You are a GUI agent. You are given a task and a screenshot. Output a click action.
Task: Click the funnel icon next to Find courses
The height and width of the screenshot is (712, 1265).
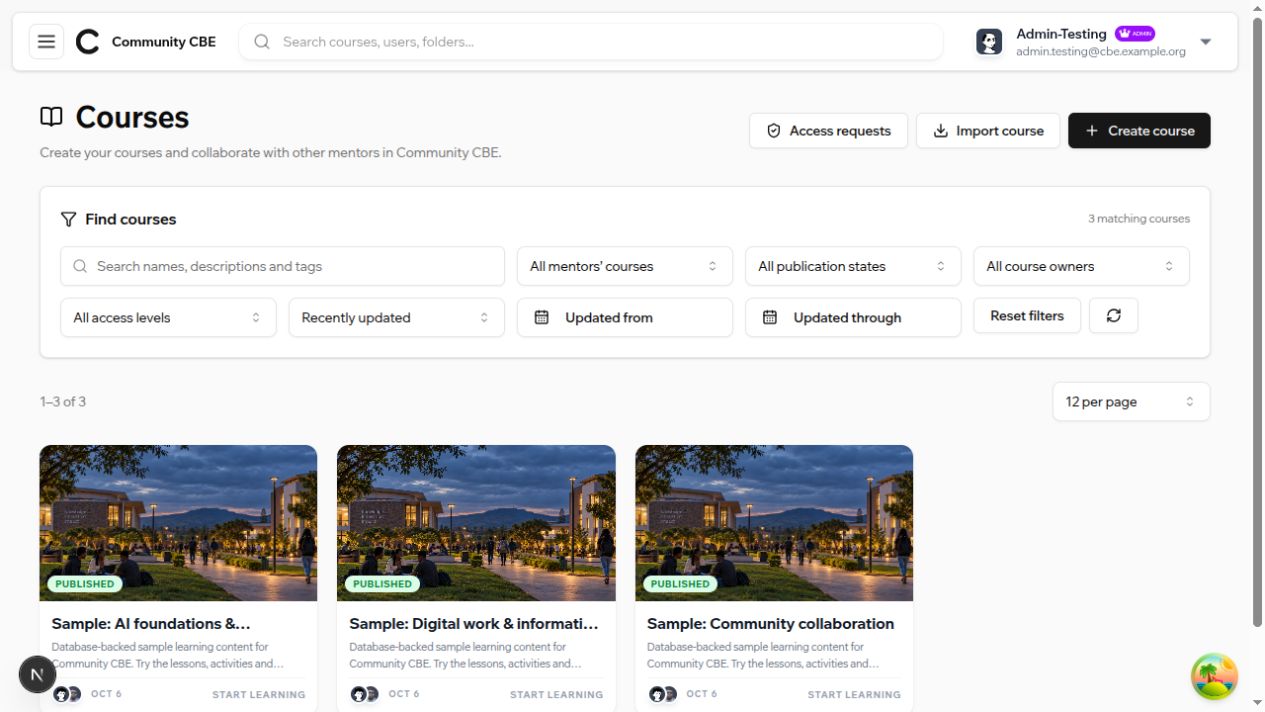[x=68, y=219]
